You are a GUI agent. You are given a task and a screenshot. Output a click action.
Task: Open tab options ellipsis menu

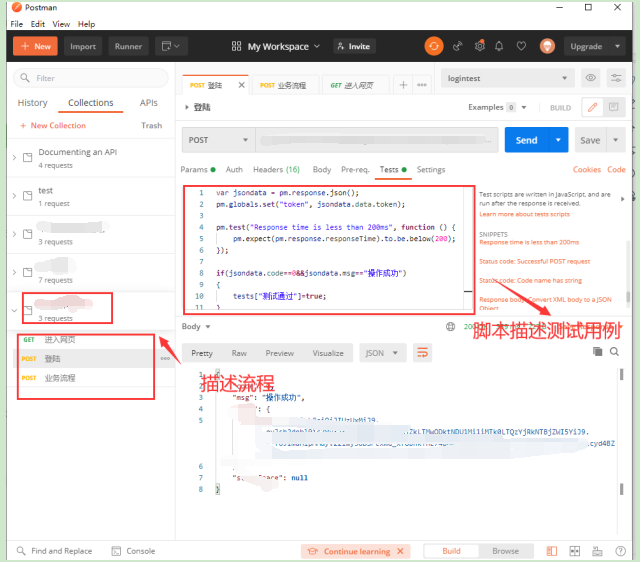[x=422, y=85]
